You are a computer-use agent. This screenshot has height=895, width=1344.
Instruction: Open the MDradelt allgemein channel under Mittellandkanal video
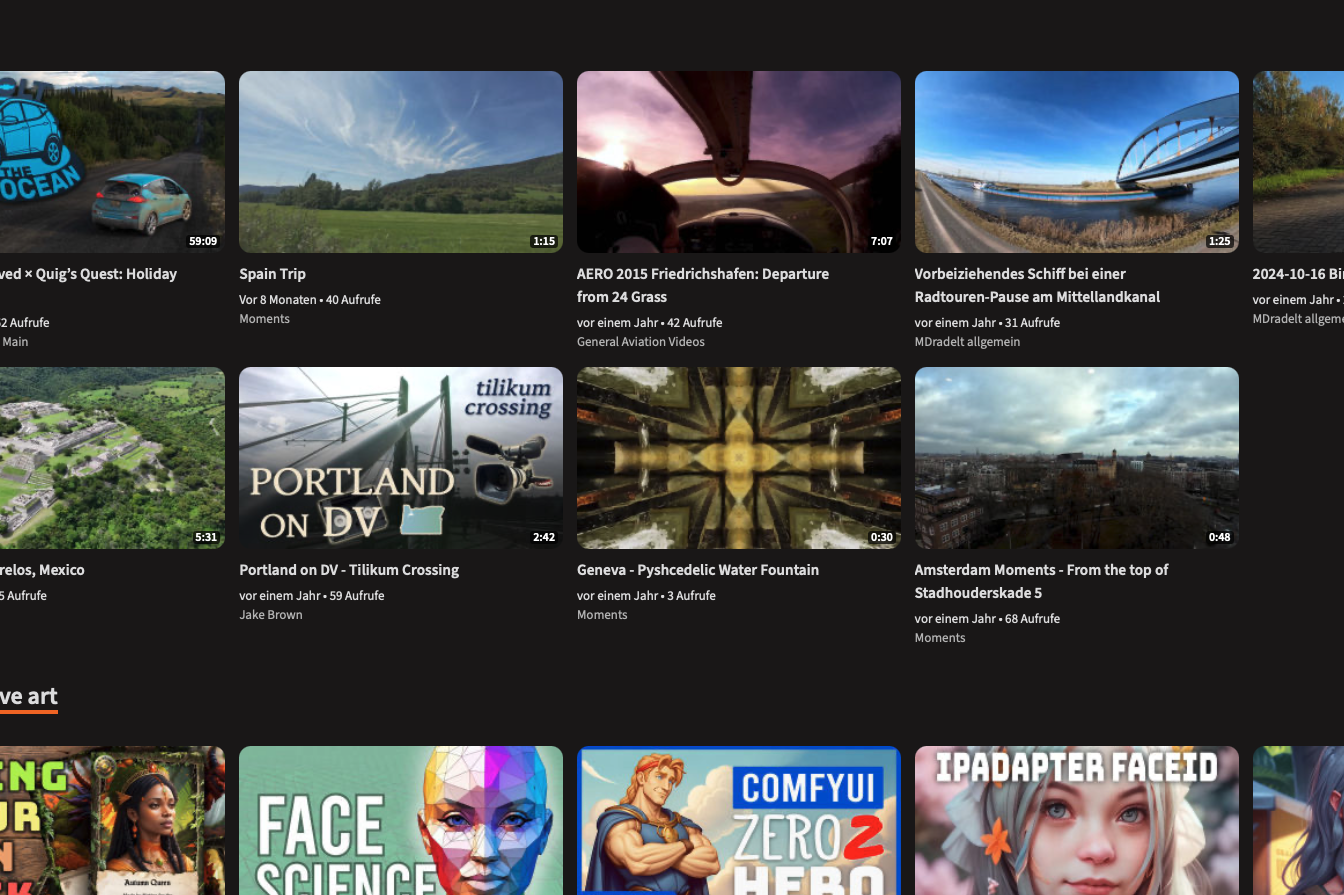coord(966,342)
